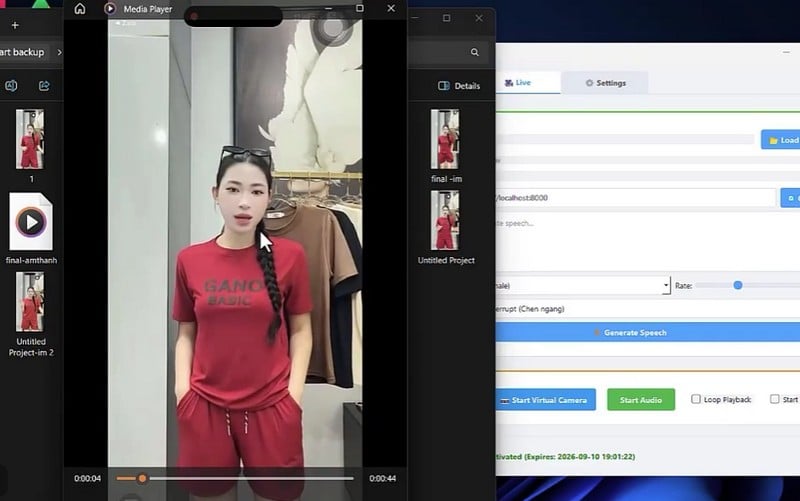The width and height of the screenshot is (800, 501).
Task: Click the Media Player home icon
Action: 80,9
